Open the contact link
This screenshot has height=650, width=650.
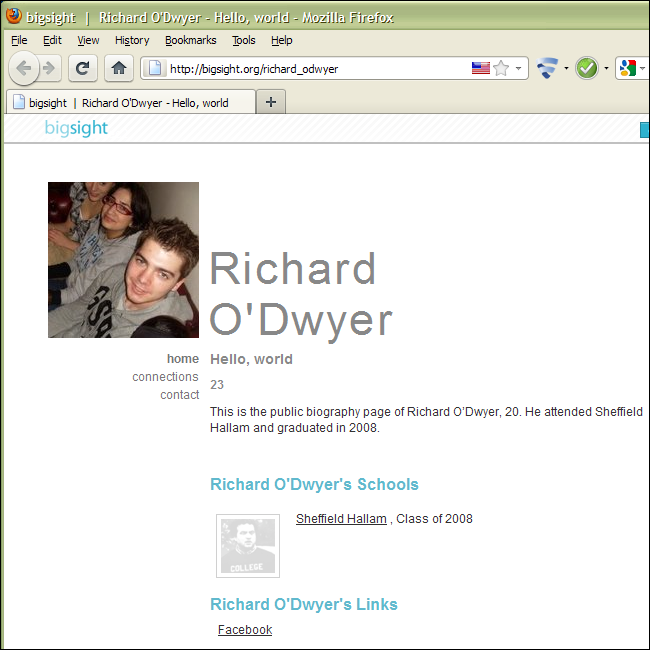pos(179,395)
